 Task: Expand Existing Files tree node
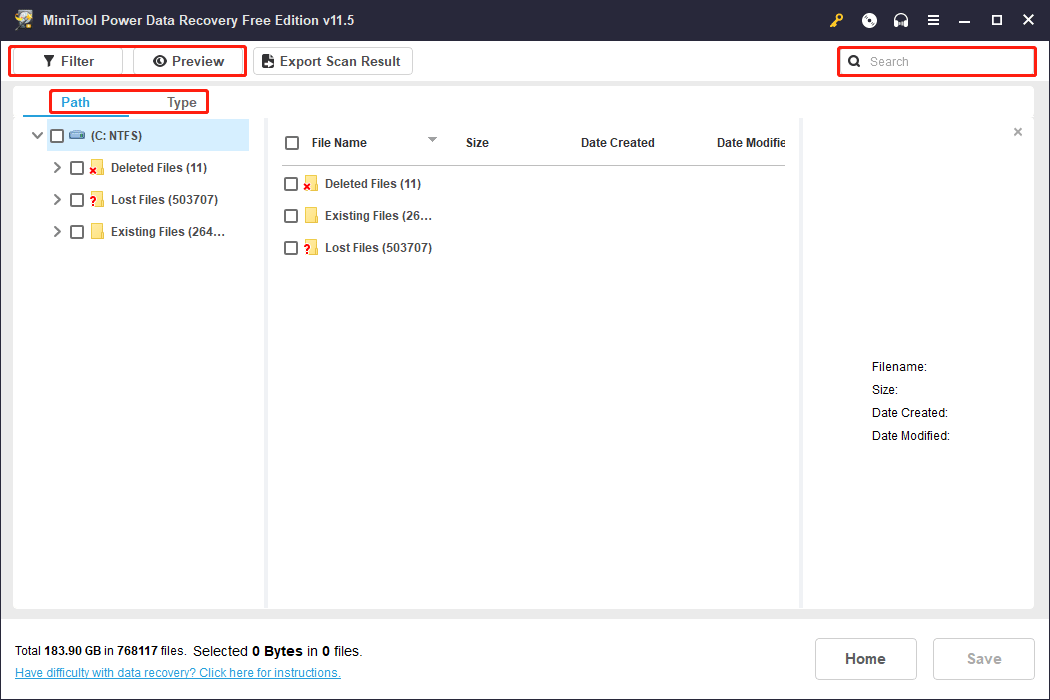(x=57, y=232)
